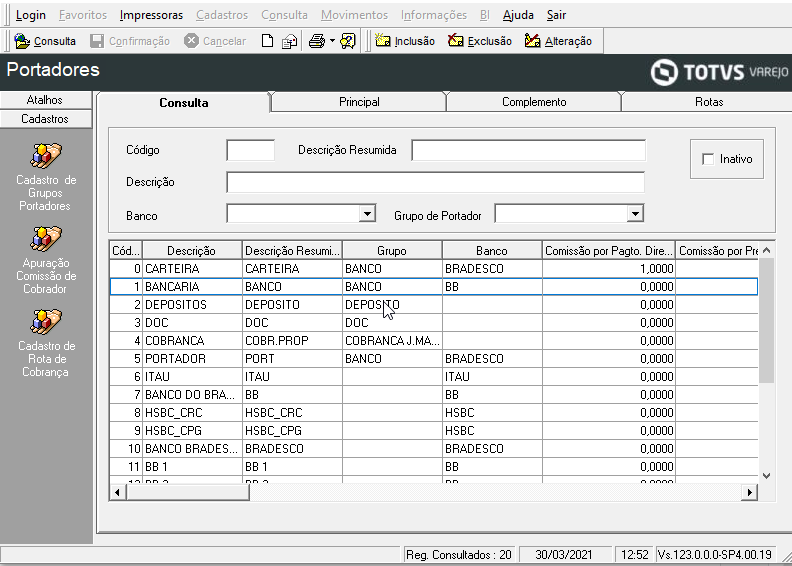
Task: Switch to the Principal tab
Action: [x=359, y=102]
